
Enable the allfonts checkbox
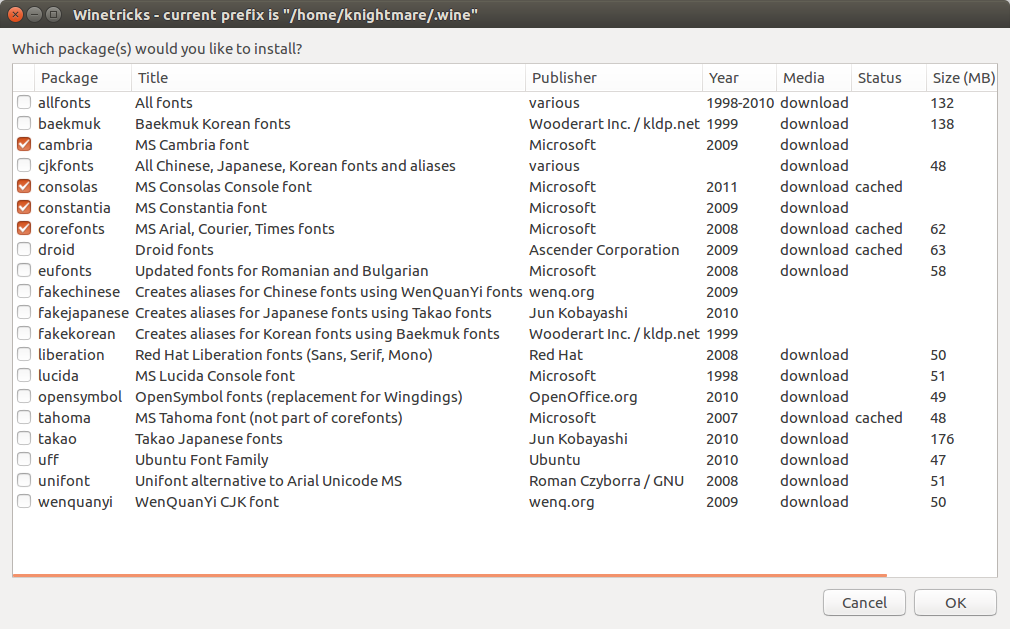[x=24, y=103]
